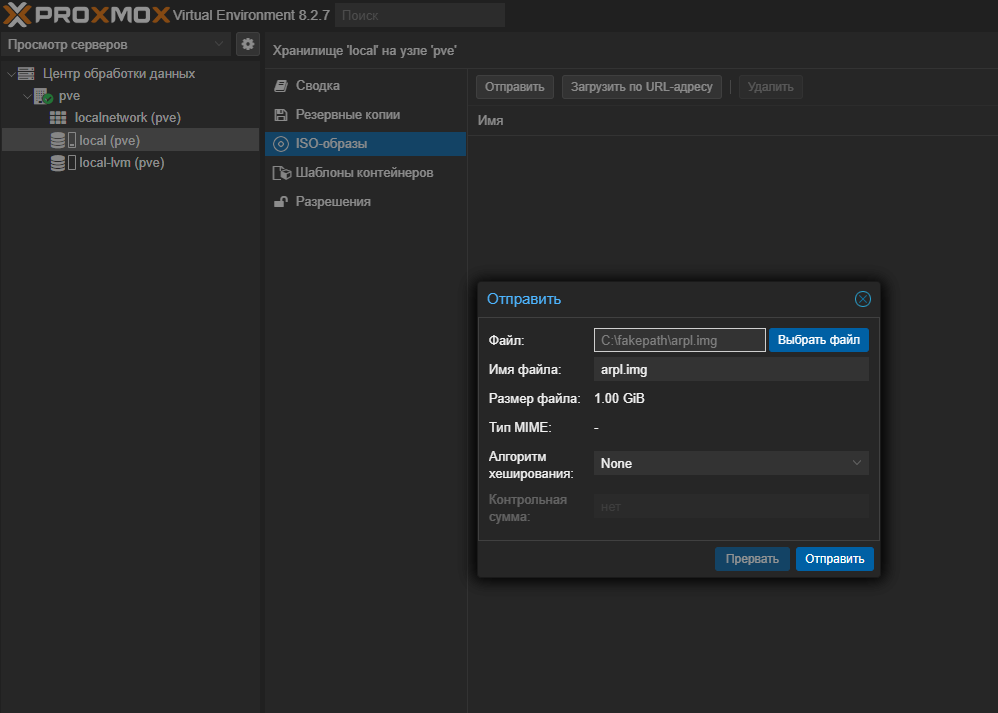This screenshot has height=713, width=998.
Task: Click the Virtual Environment 8.2.7 version text
Action: click(251, 15)
